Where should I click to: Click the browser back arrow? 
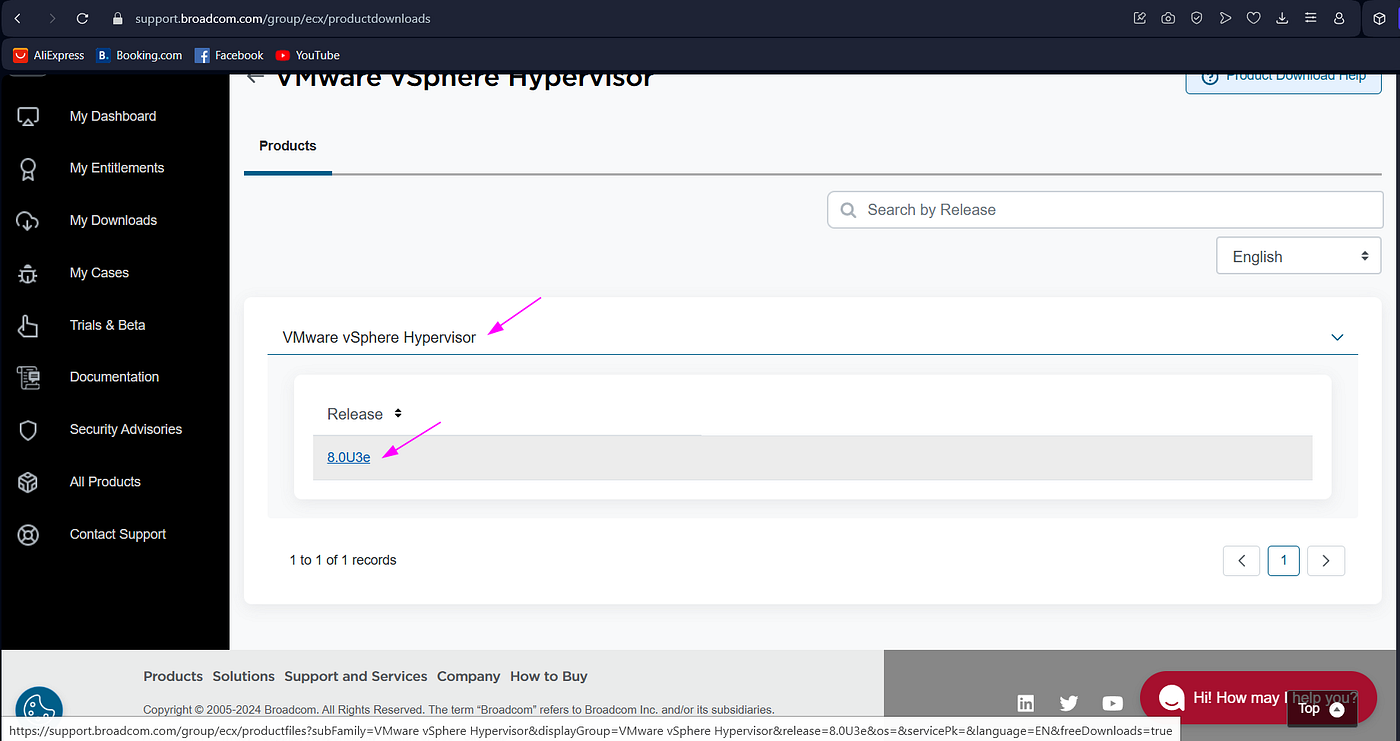17,18
